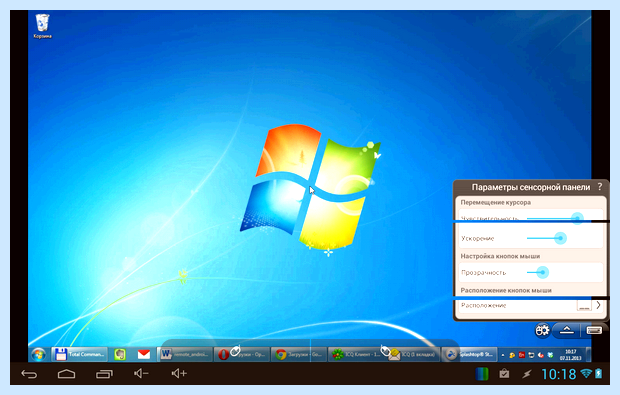
Task: Switch to the Word document taskbar button
Action: (x=184, y=354)
